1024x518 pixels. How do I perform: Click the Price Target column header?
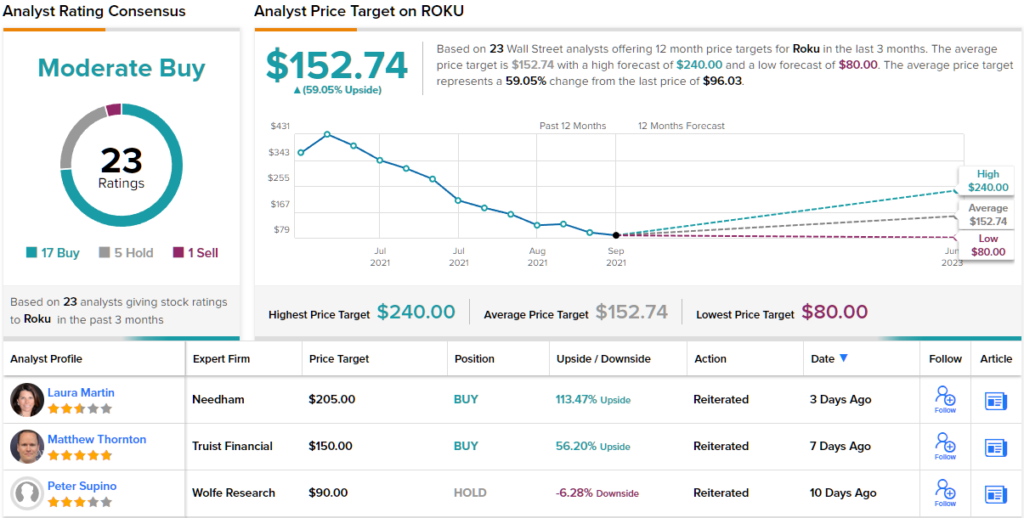tap(339, 359)
